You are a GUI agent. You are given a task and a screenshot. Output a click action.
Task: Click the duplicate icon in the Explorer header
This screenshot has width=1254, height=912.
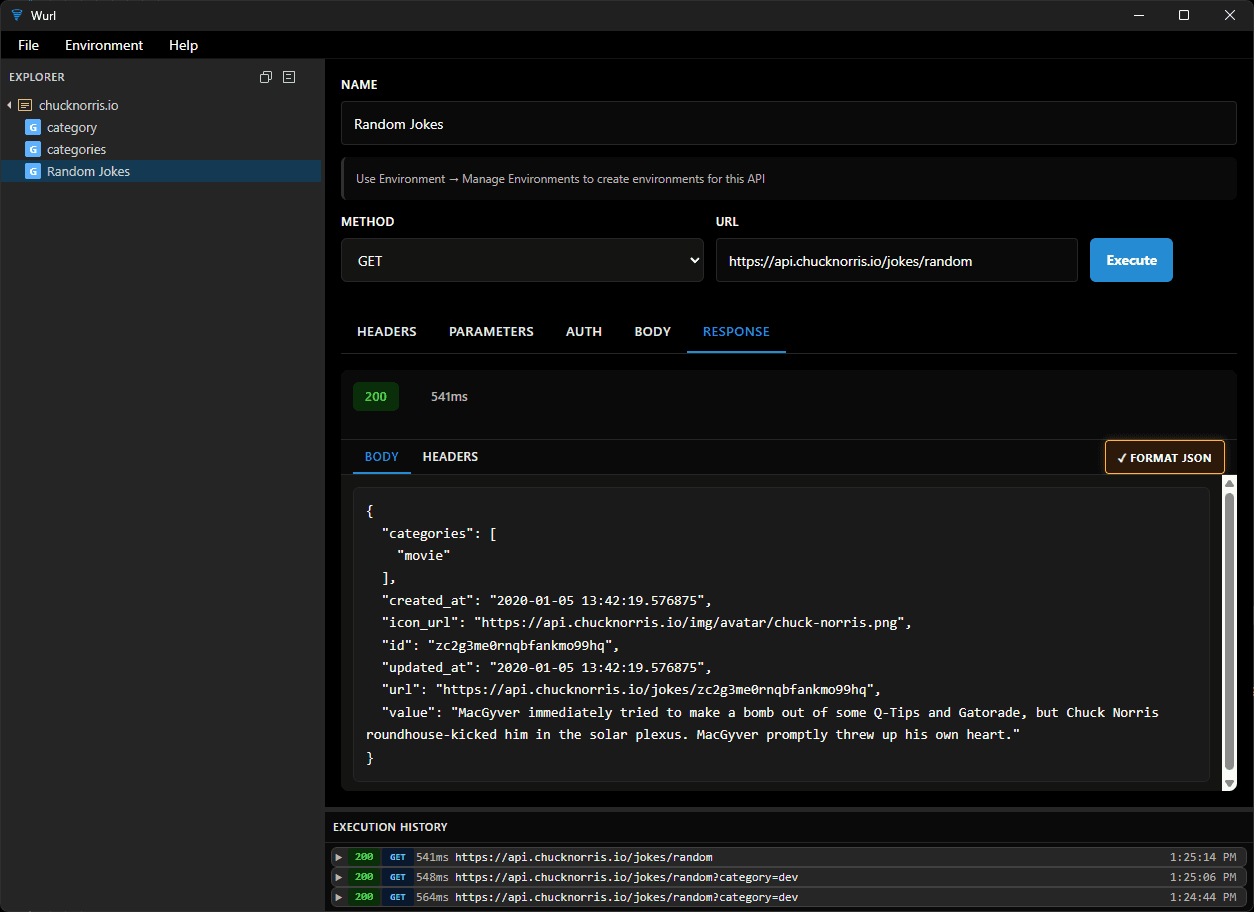(265, 76)
